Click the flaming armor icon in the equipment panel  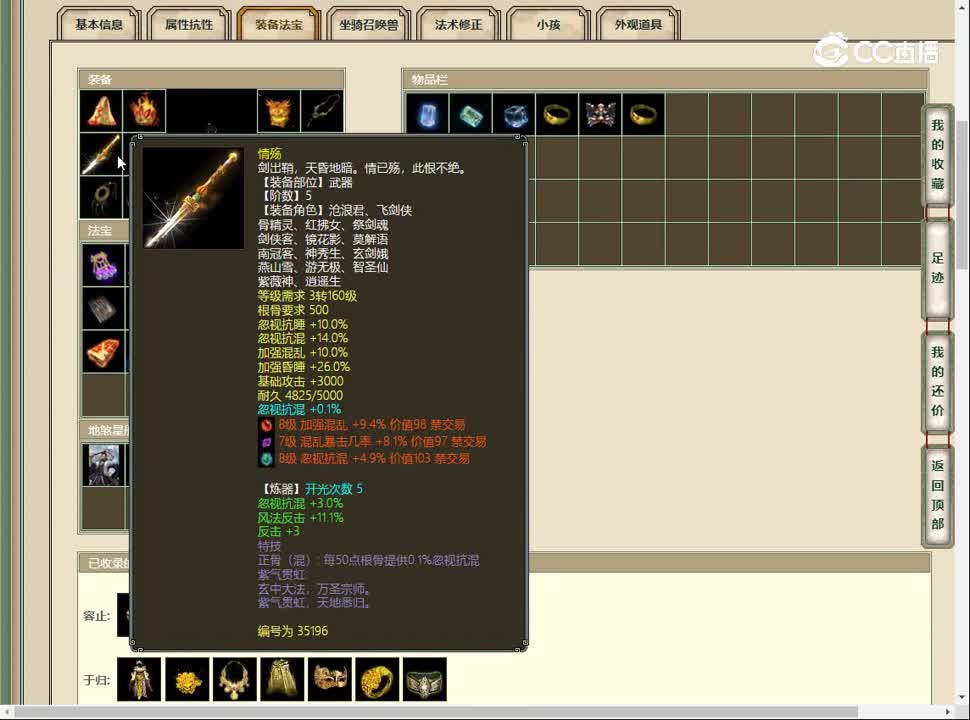click(144, 112)
